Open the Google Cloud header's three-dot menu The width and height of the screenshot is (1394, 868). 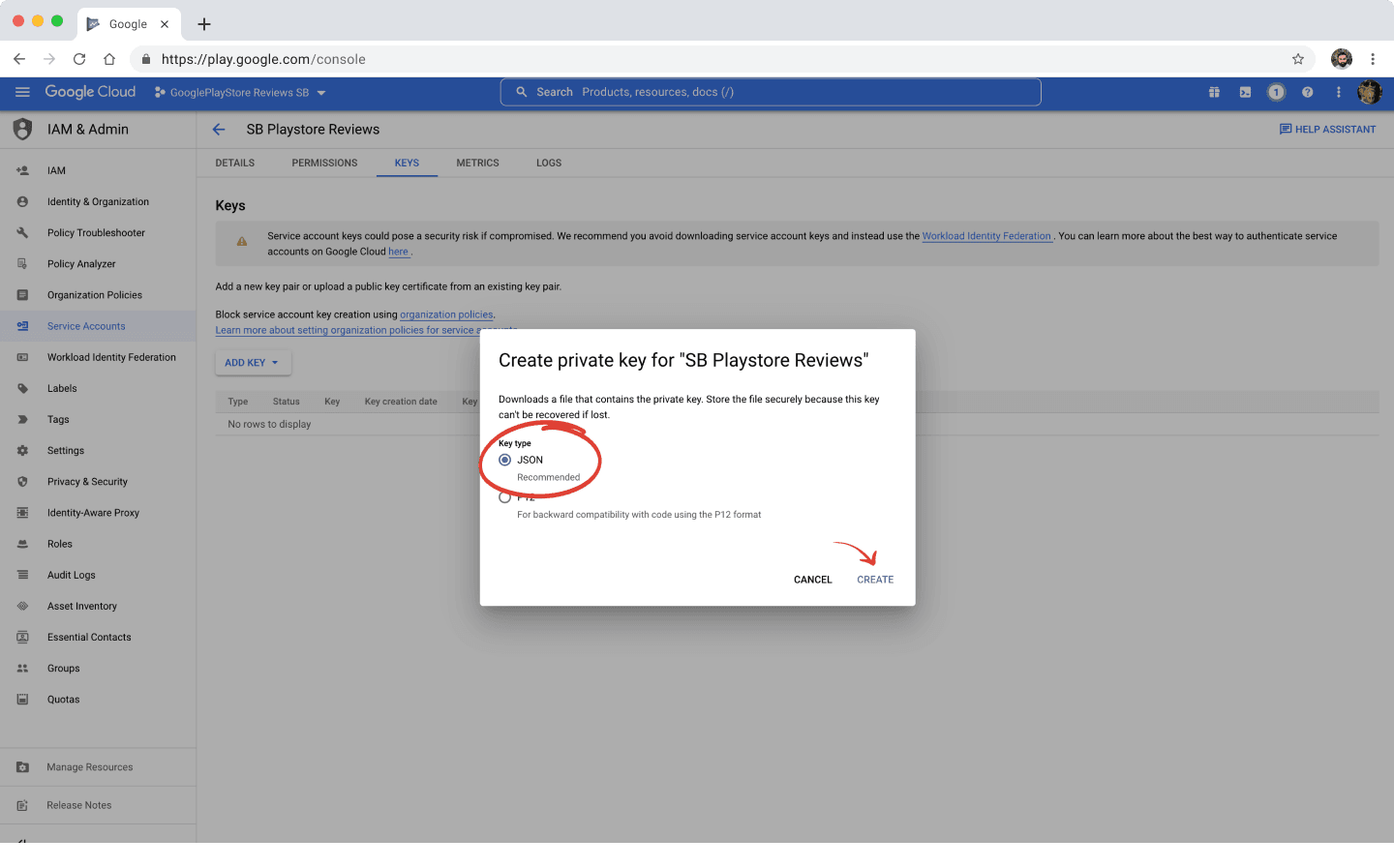(x=1339, y=92)
